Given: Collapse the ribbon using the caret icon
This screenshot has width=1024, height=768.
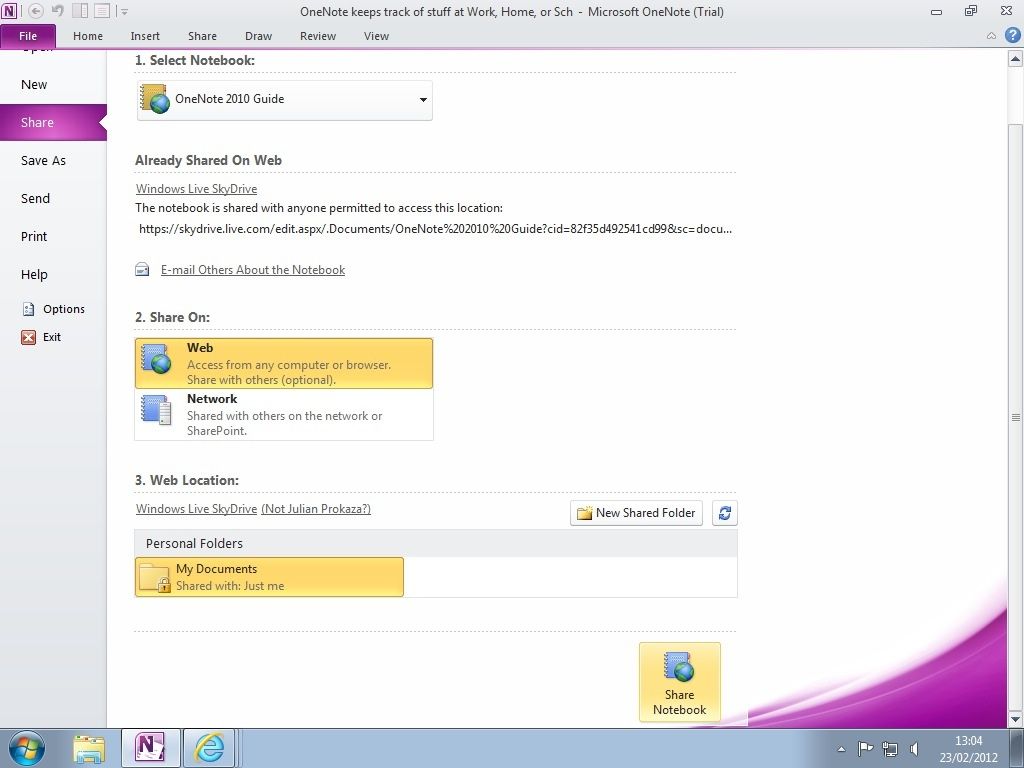Looking at the screenshot, I should pos(991,36).
